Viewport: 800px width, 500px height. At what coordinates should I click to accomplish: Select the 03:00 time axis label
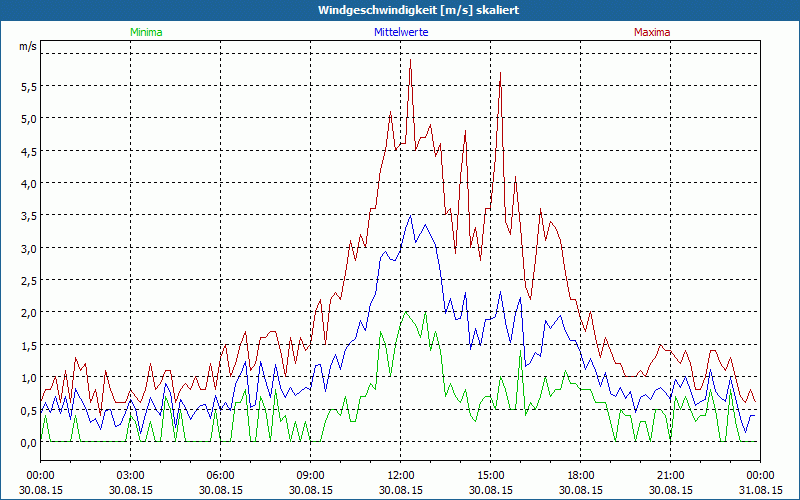coord(131,475)
